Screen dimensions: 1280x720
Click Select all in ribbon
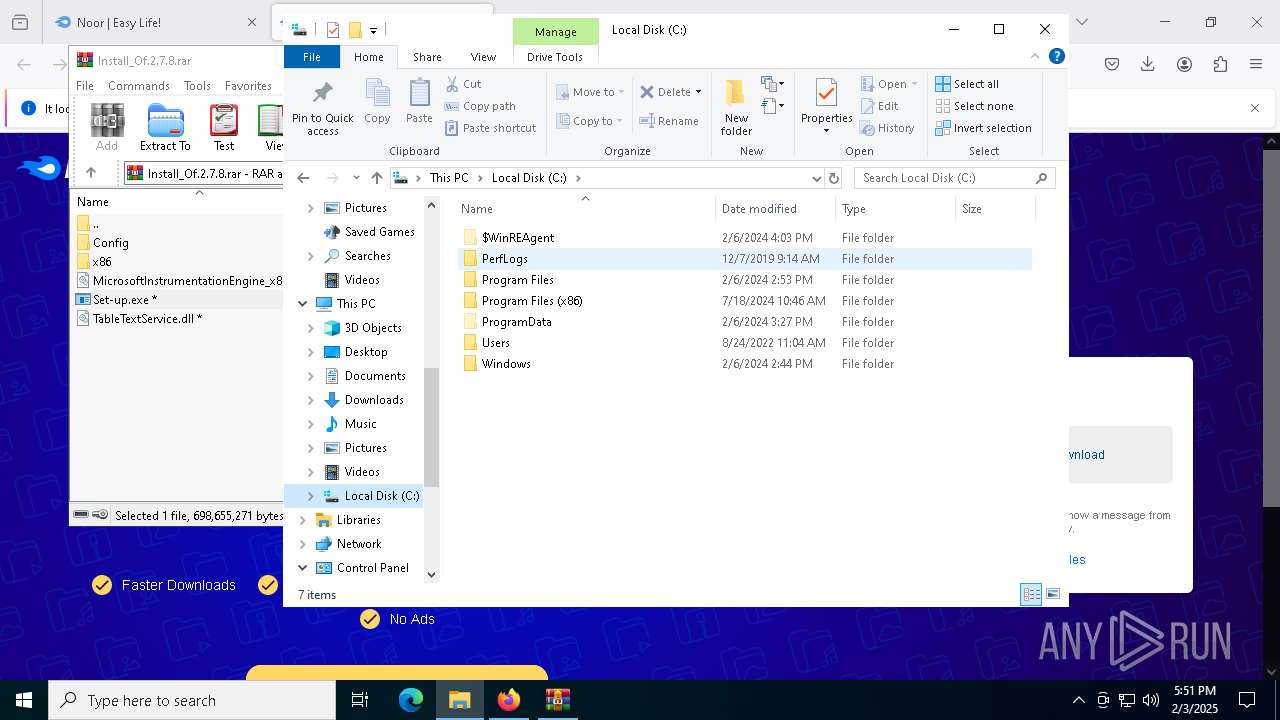pos(967,84)
